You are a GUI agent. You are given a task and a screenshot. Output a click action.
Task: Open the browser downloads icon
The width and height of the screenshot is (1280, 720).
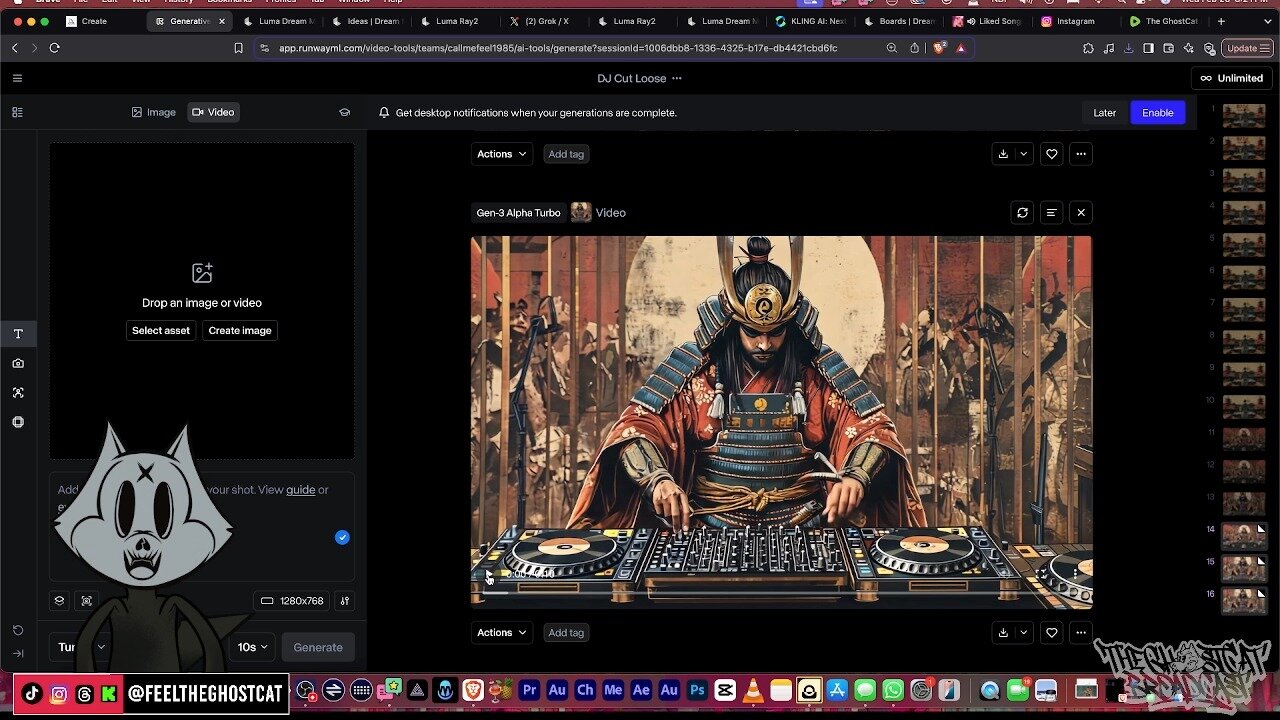tap(1129, 47)
